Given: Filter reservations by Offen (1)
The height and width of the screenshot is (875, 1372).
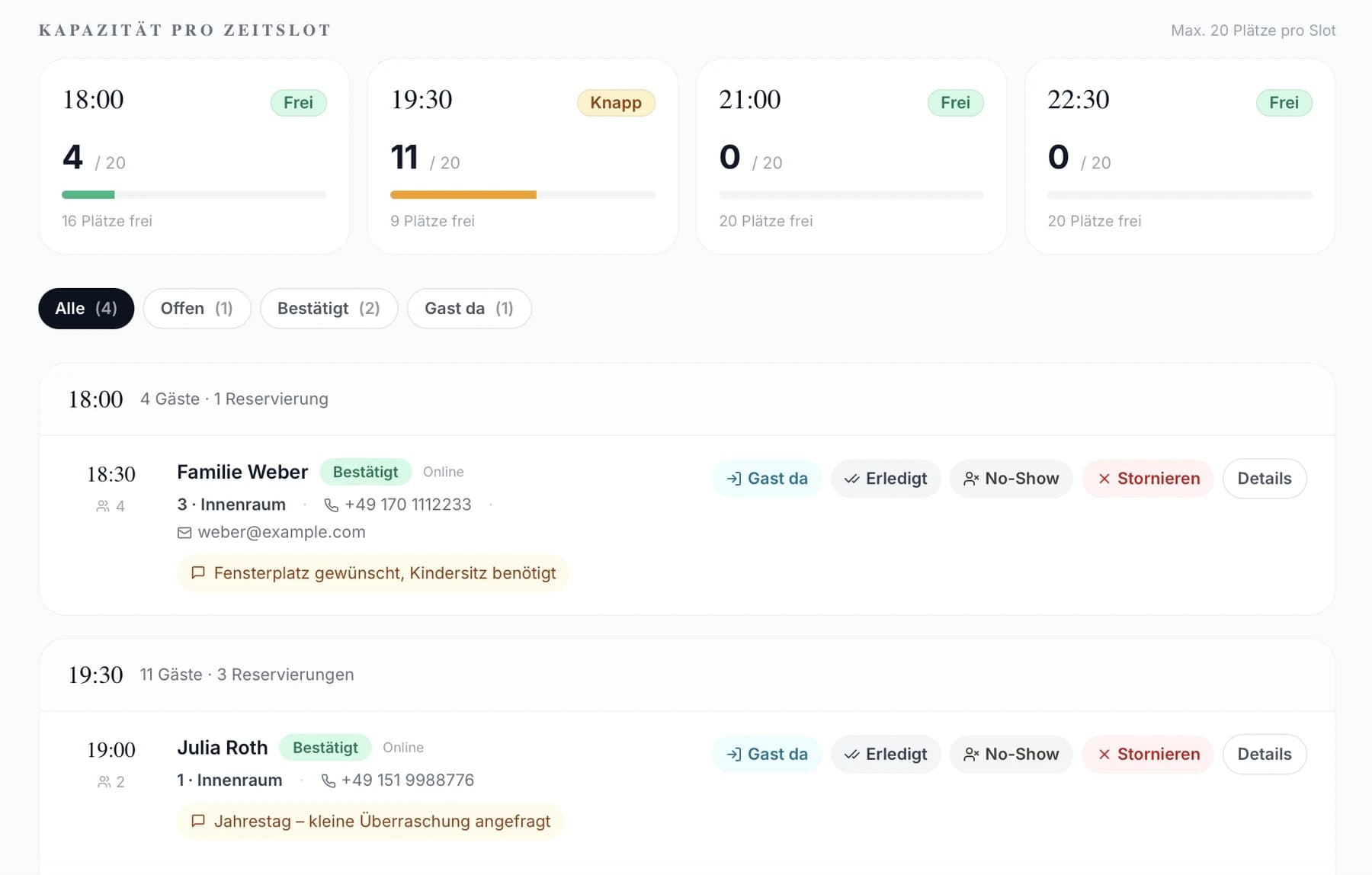Looking at the screenshot, I should point(197,309).
